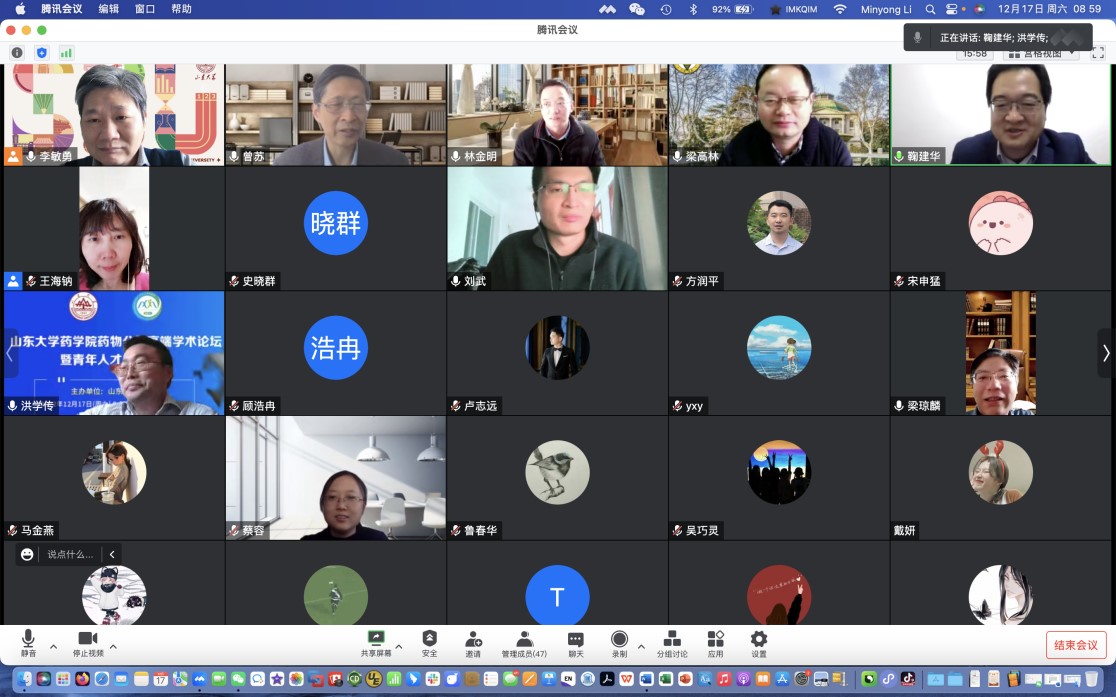Go to next page of participants
Screen dimensions: 1116x697
[1105, 353]
